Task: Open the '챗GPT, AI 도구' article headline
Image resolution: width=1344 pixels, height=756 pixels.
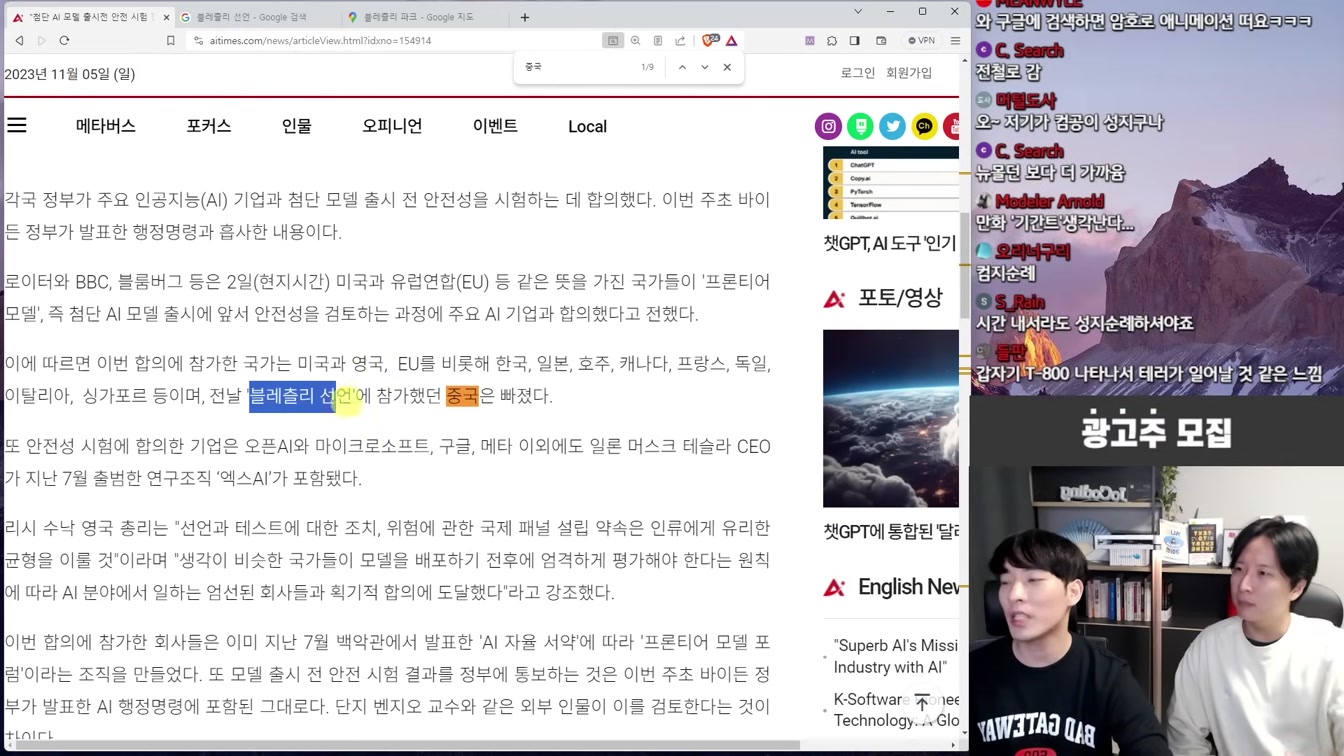Action: click(890, 243)
